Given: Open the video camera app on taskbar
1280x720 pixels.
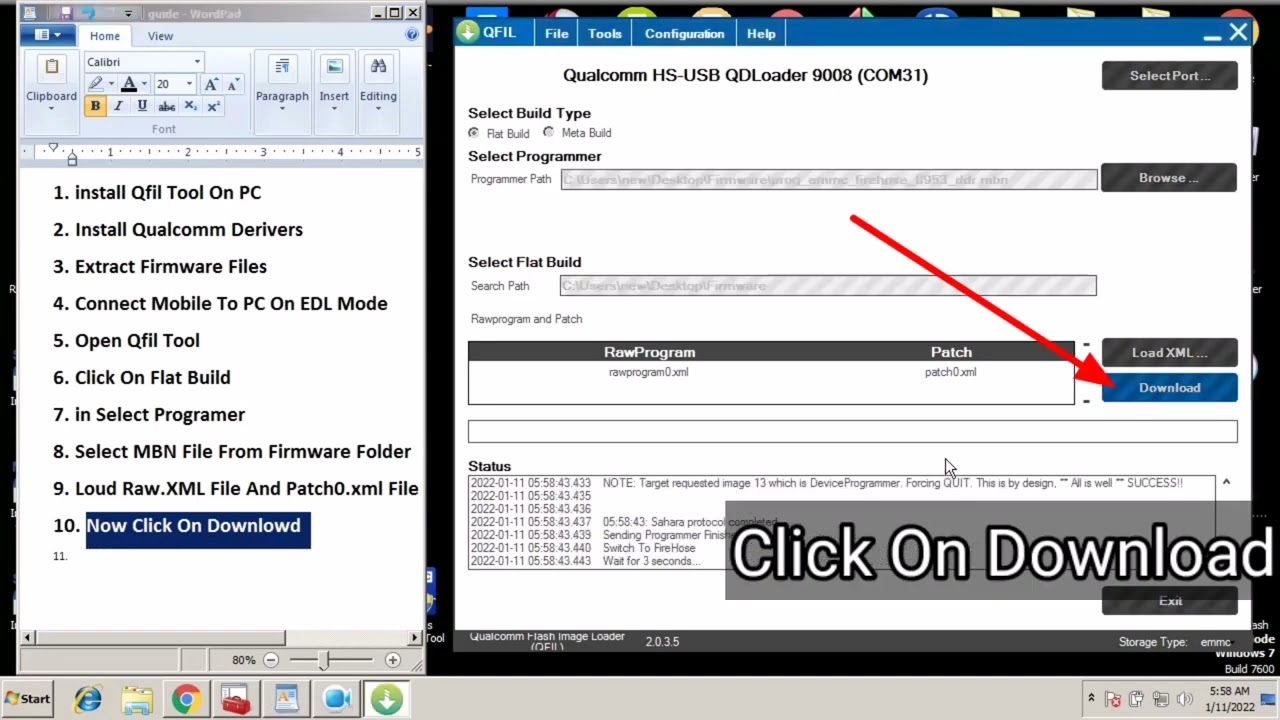Looking at the screenshot, I should (336, 699).
